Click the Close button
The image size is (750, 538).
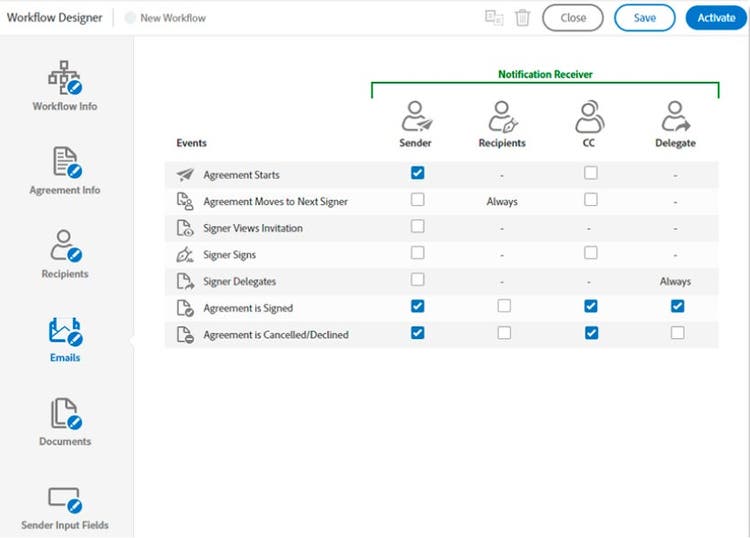point(573,18)
